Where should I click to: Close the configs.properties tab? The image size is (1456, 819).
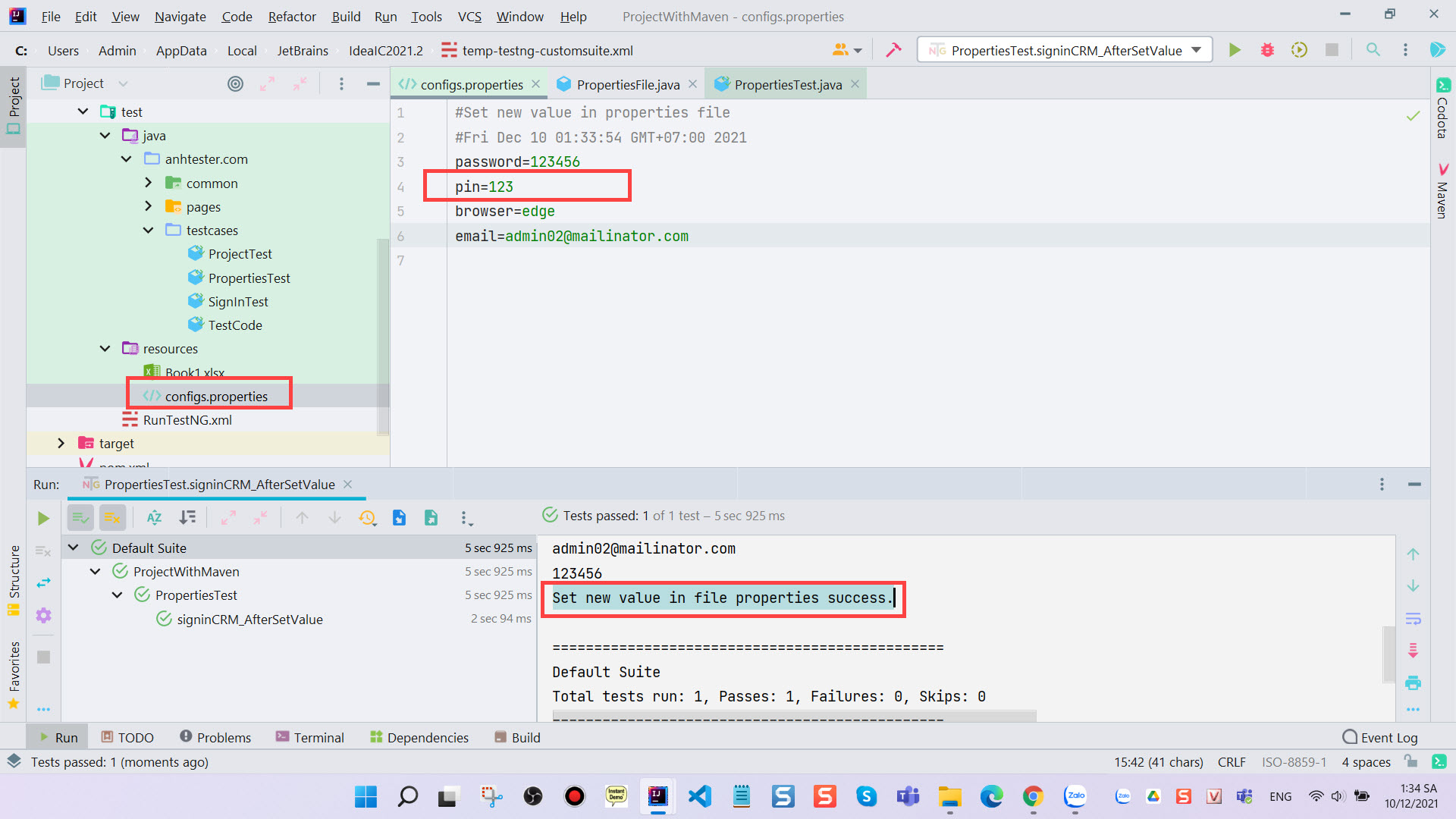point(536,84)
